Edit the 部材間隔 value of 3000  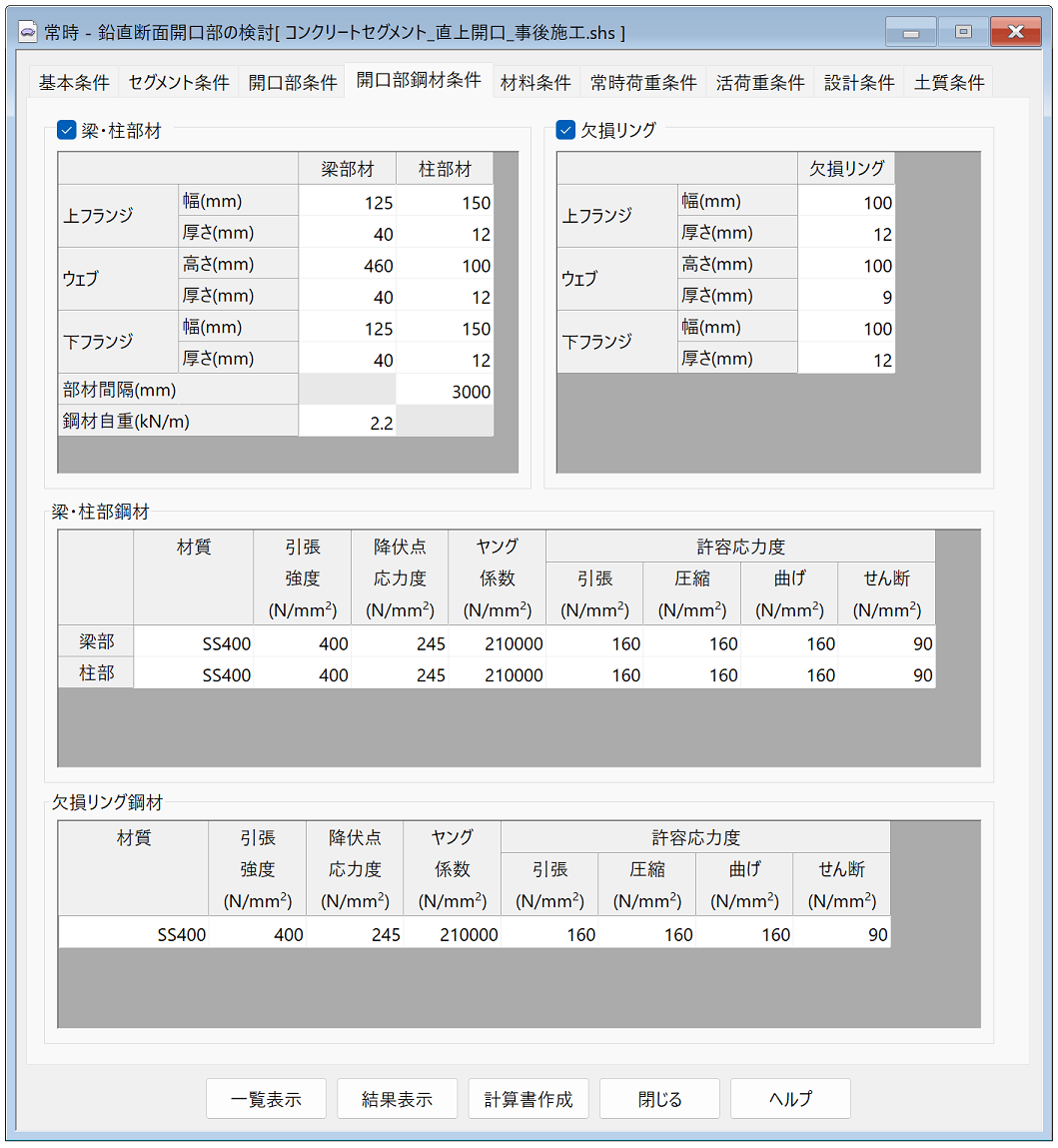445,389
